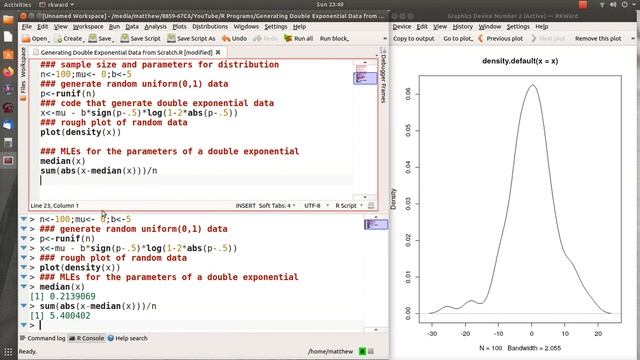Click the clock in top bar
This screenshot has width=640, height=360.
pos(330,4)
